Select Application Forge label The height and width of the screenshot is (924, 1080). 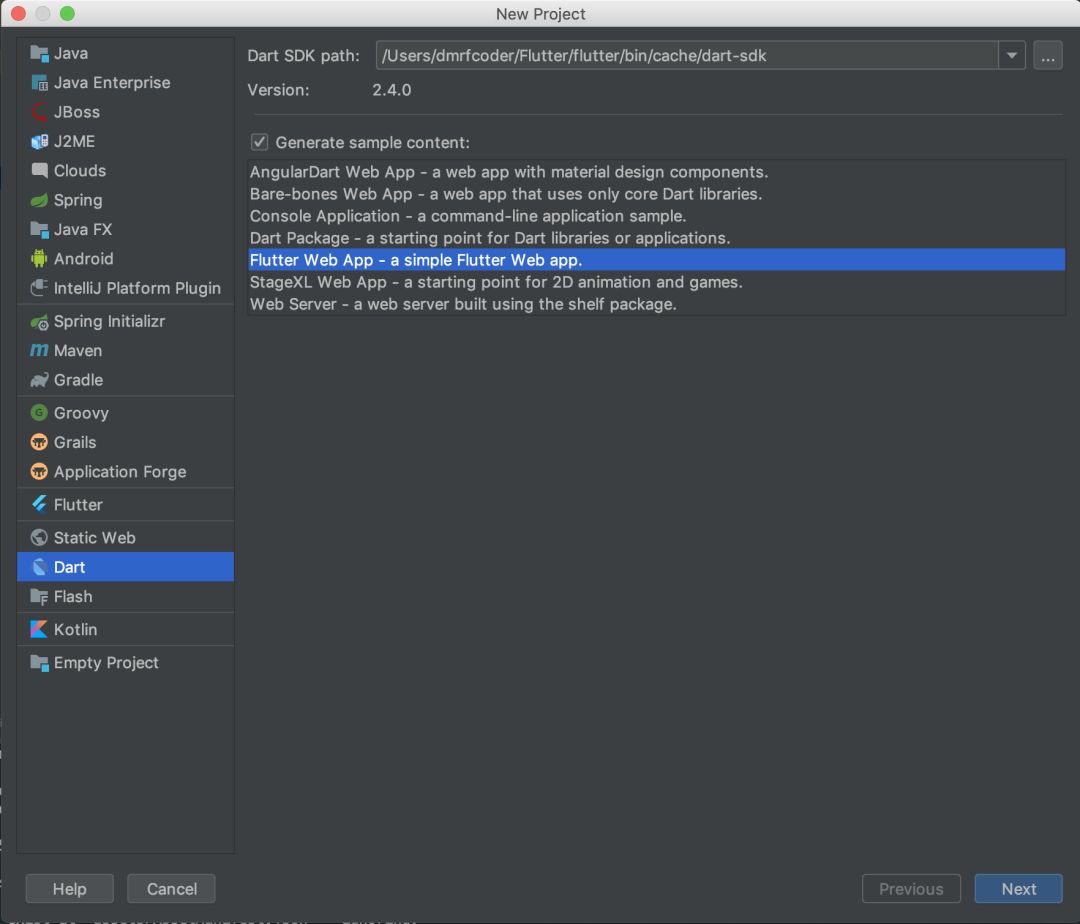click(x=120, y=472)
